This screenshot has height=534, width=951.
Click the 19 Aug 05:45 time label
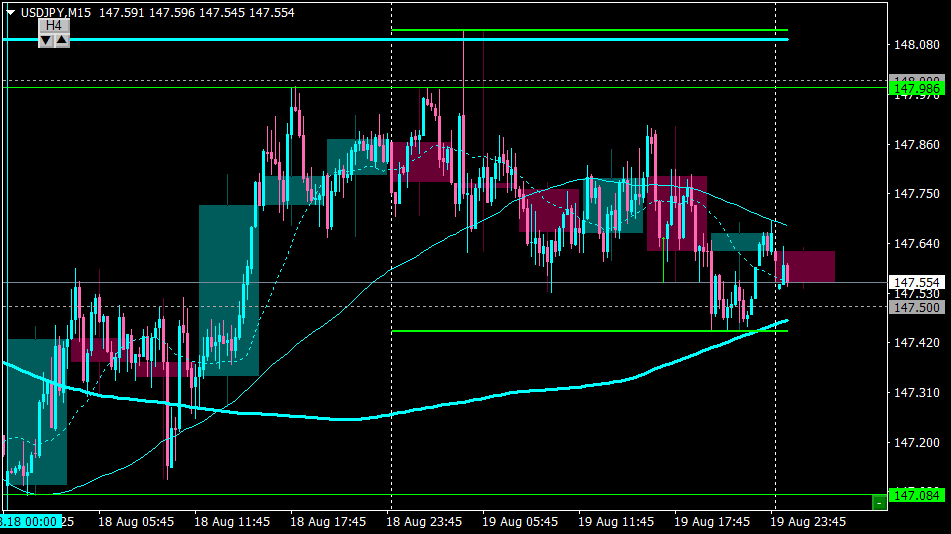pyautogui.click(x=520, y=522)
